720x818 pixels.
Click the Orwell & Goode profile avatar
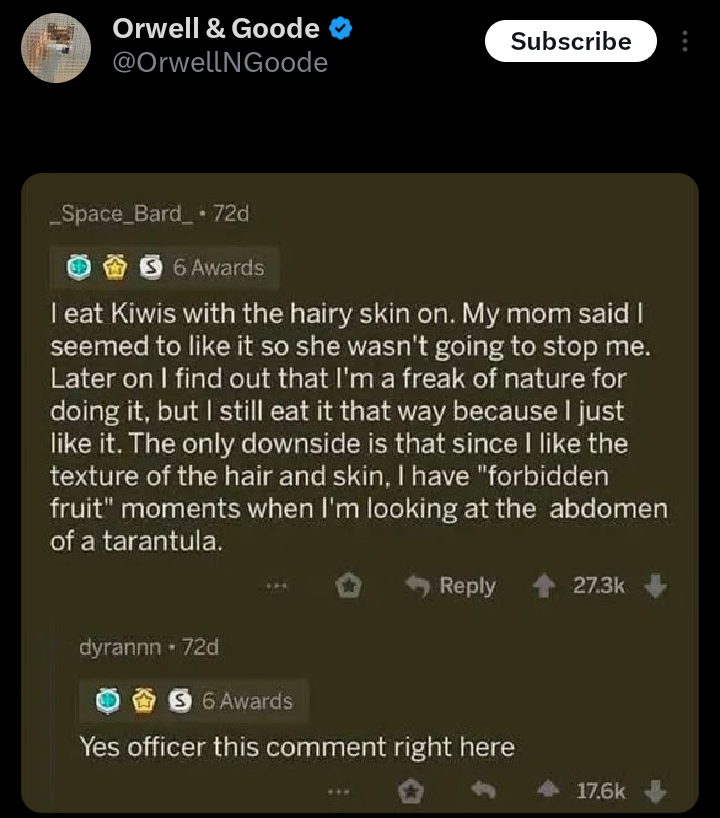coord(55,46)
